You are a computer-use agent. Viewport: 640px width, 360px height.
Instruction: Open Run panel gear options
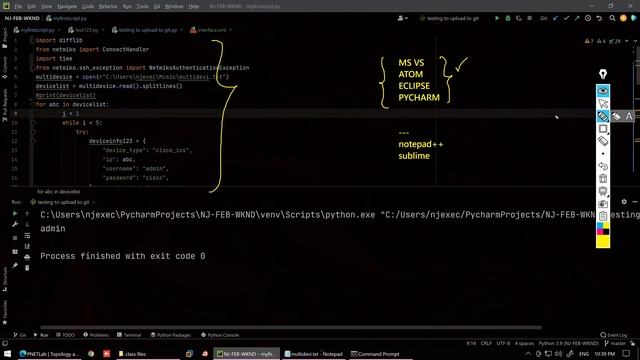click(624, 202)
